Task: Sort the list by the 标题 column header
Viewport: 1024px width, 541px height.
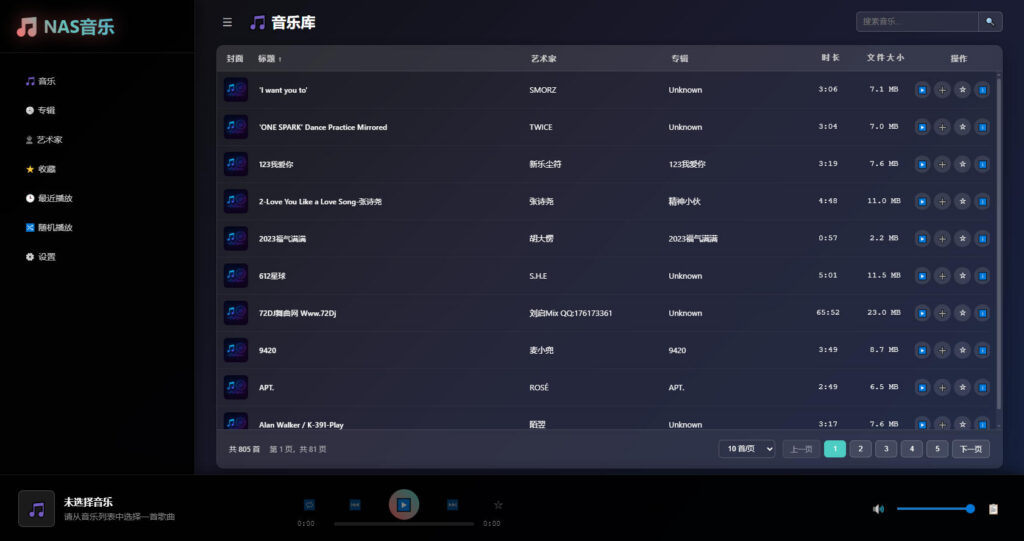Action: point(270,59)
